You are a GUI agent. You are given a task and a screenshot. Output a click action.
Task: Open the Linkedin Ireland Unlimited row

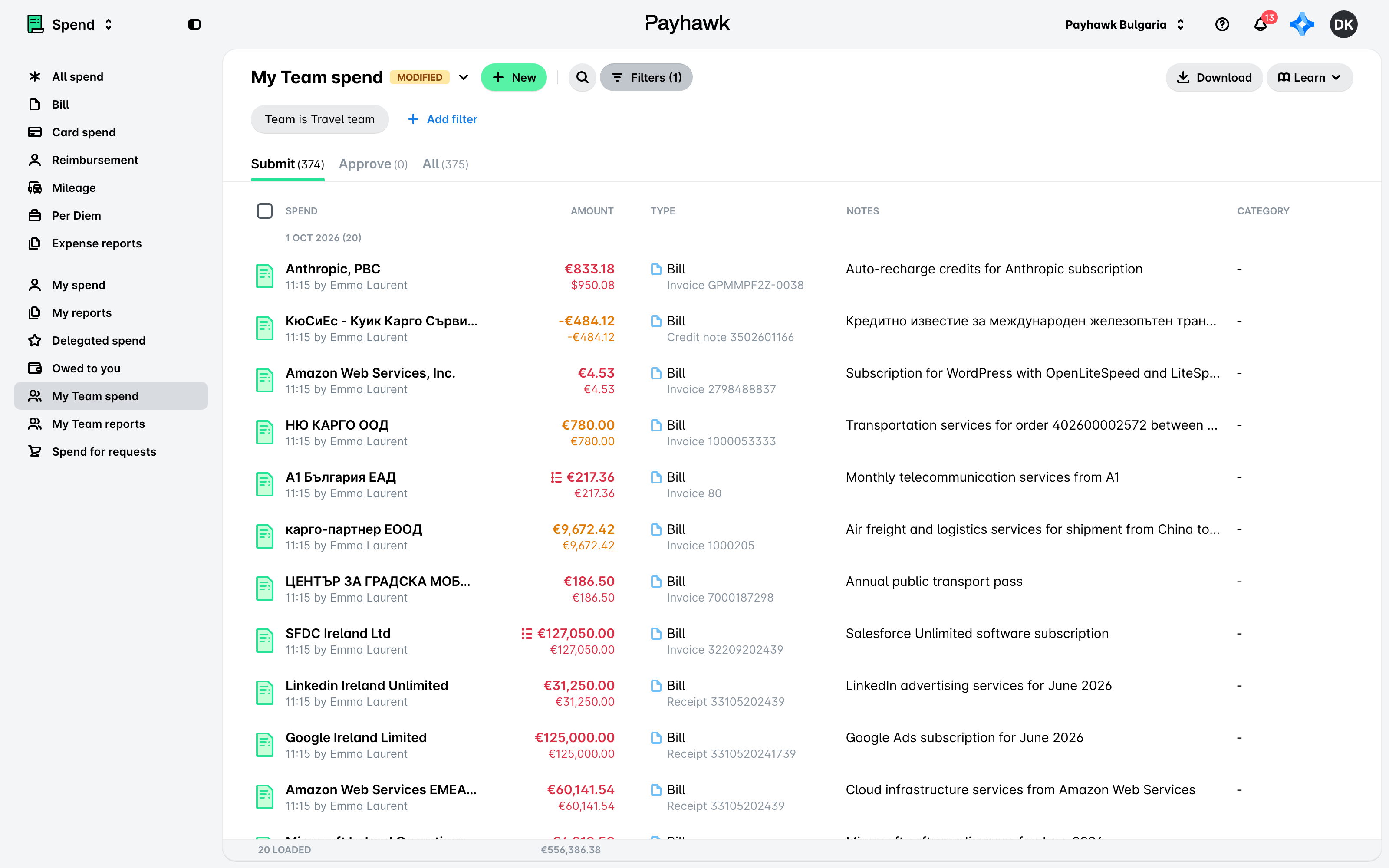point(801,693)
